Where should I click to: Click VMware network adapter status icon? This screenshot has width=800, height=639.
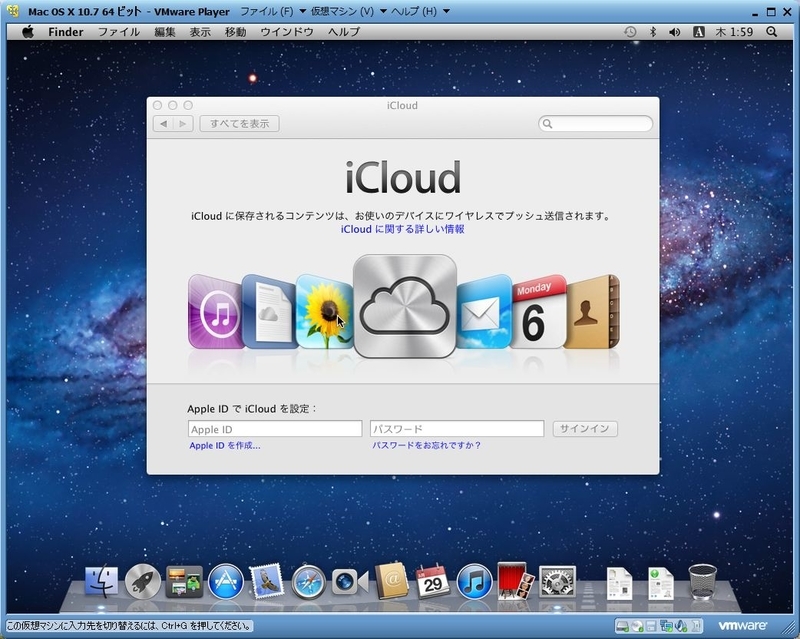click(666, 626)
